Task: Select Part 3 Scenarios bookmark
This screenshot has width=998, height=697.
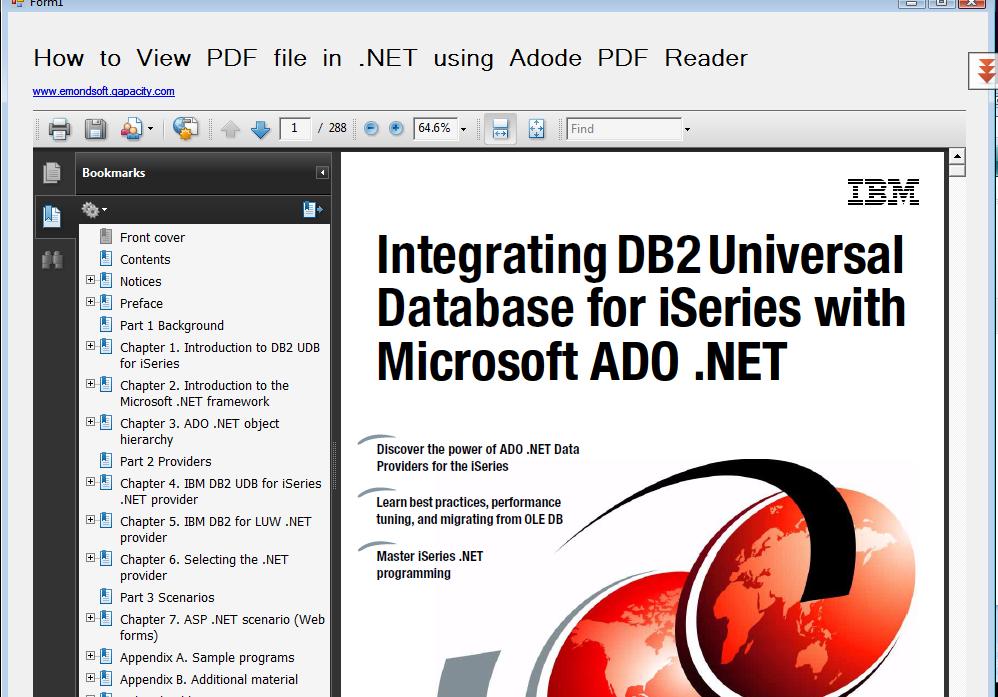Action: click(x=167, y=598)
